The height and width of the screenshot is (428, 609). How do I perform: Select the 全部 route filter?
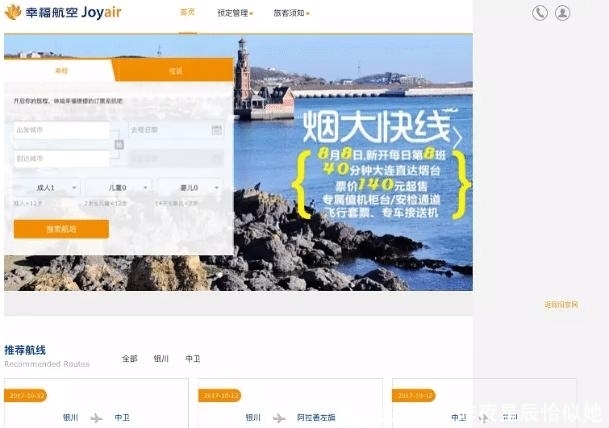pos(129,358)
